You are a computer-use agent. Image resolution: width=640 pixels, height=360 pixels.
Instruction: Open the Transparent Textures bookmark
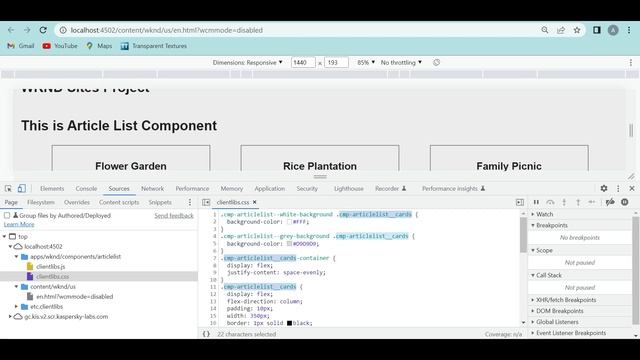point(154,46)
